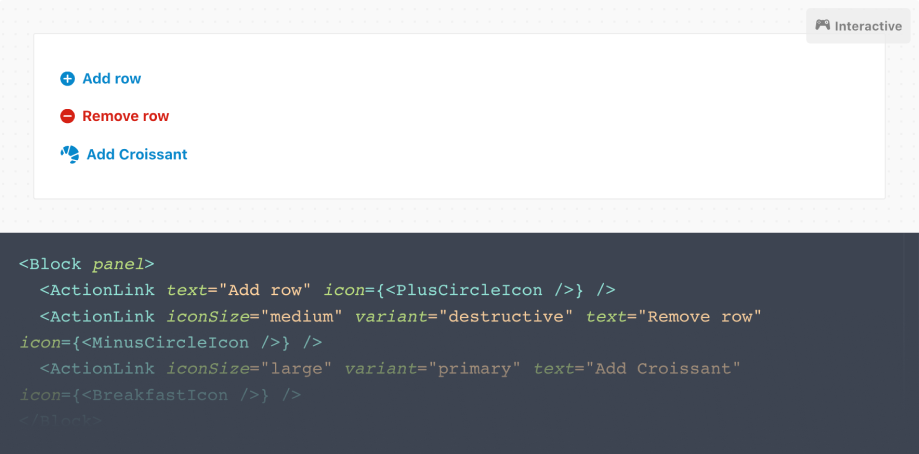This screenshot has height=454, width=919.
Task: Open the Add row action link
Action: point(101,78)
